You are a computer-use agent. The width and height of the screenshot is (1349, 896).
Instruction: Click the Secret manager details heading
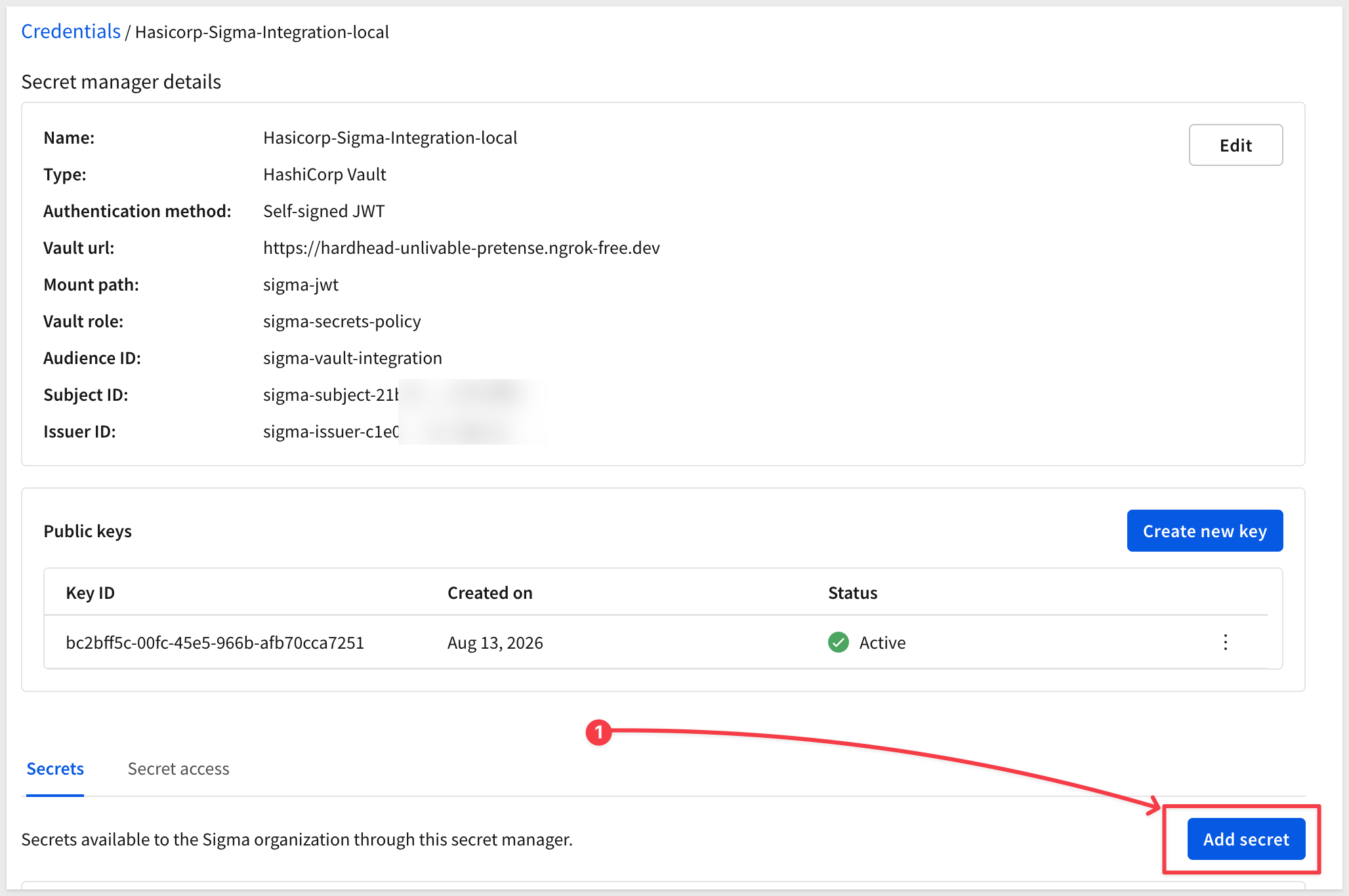(121, 81)
